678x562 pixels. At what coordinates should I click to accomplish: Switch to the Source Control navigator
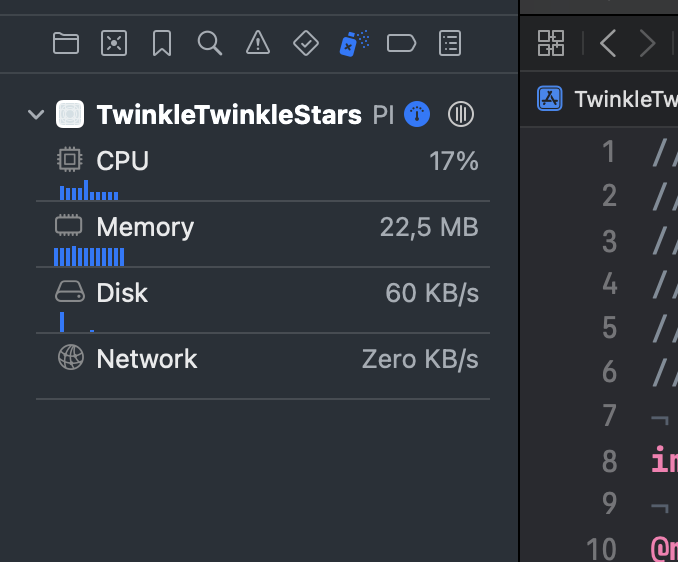click(114, 42)
